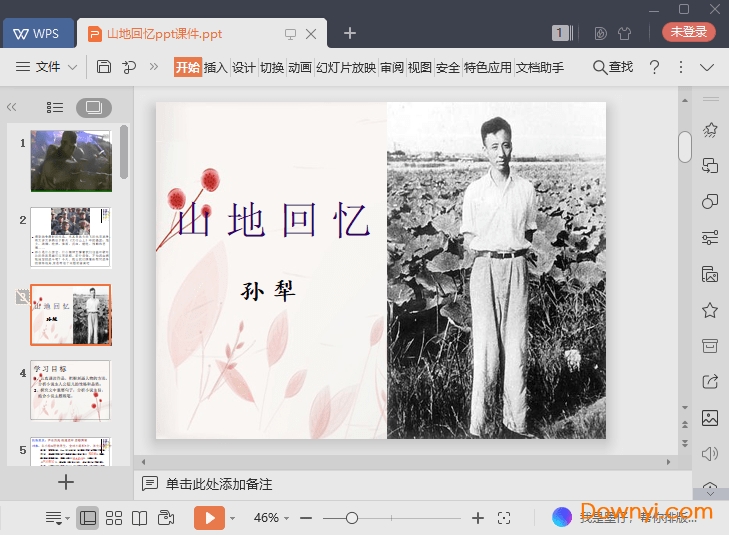Switch to reading view
This screenshot has width=729, height=535.
tap(139, 518)
